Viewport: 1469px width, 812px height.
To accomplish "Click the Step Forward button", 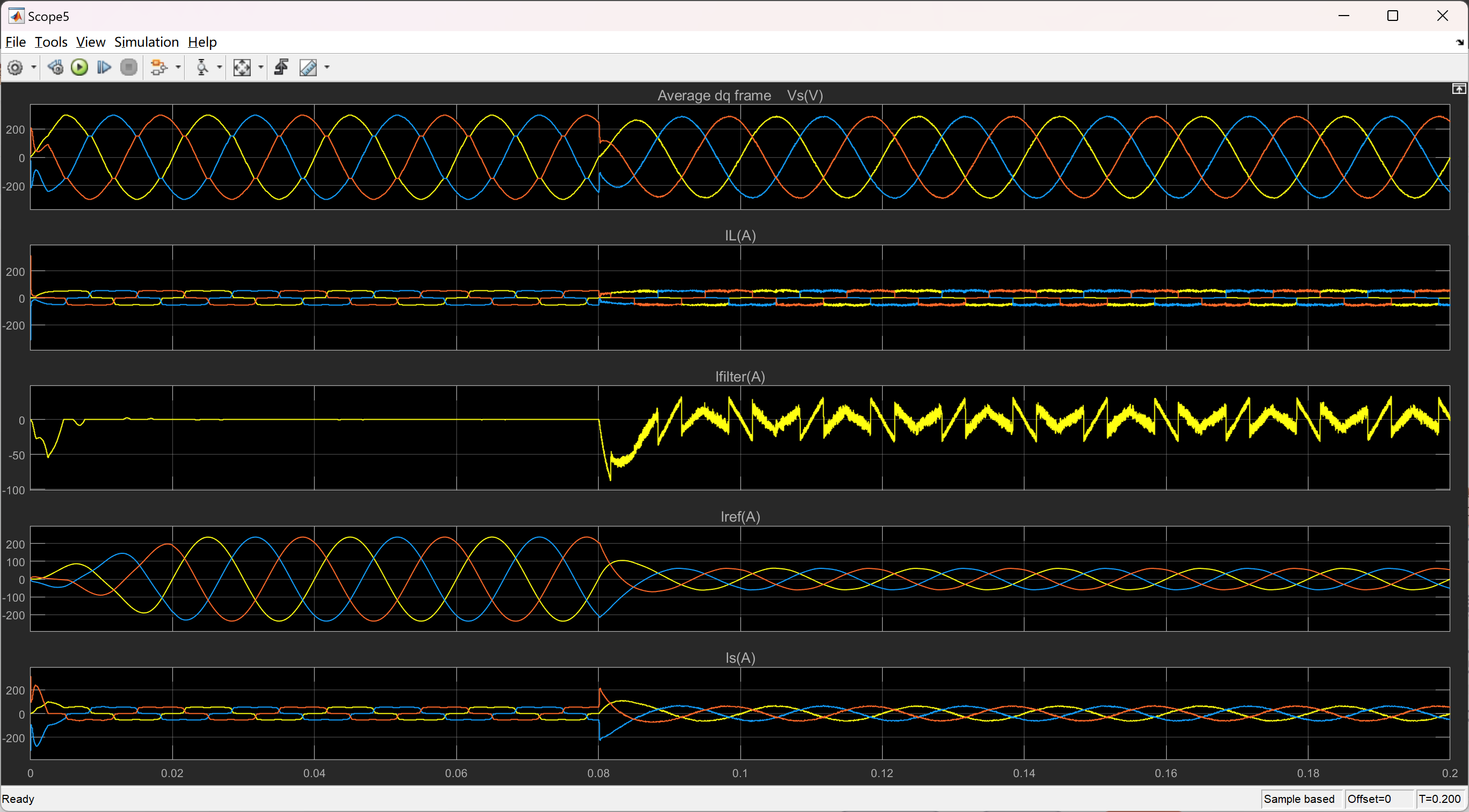I will click(104, 68).
